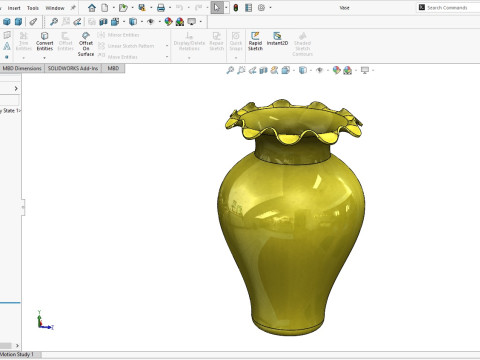Screen dimensions: 480x360
Task: Click the Mirror Entities command
Action: click(x=119, y=35)
